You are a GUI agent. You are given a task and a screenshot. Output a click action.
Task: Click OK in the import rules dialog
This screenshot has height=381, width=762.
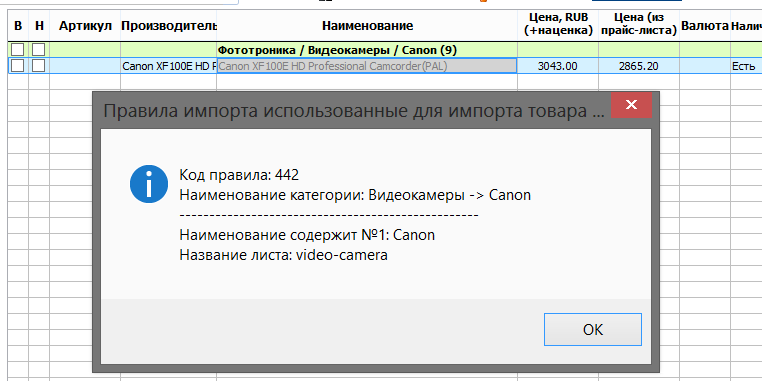[x=592, y=329]
